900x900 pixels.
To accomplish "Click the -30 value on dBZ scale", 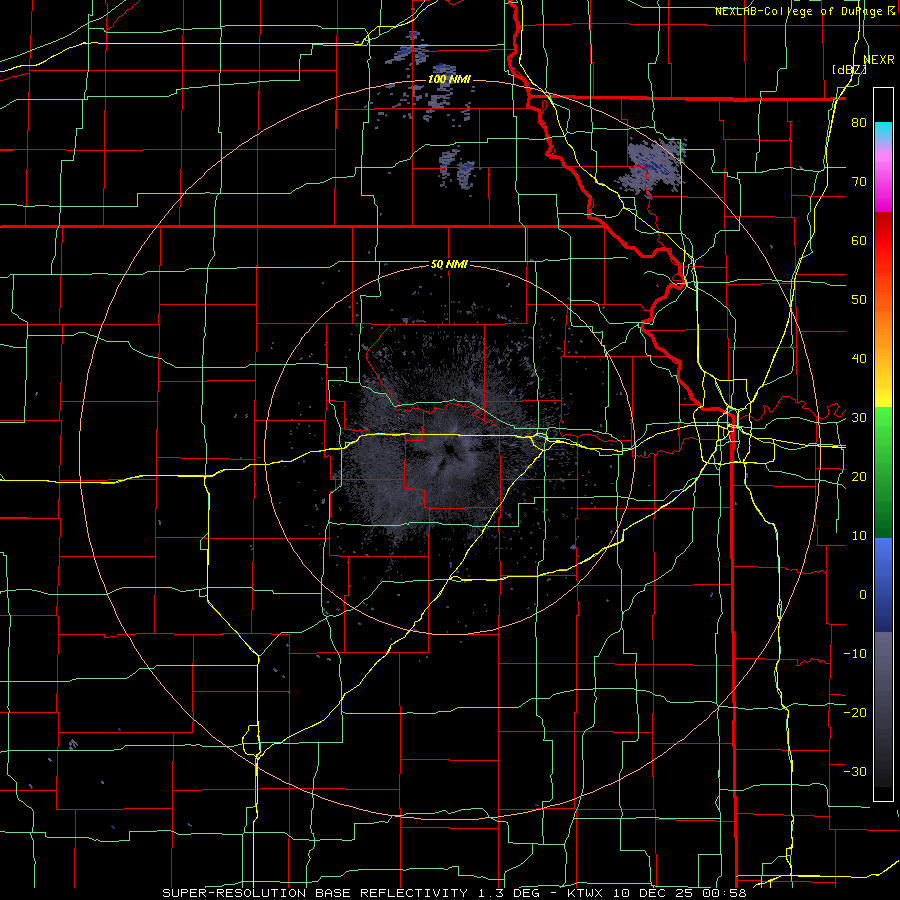I will 855,771.
